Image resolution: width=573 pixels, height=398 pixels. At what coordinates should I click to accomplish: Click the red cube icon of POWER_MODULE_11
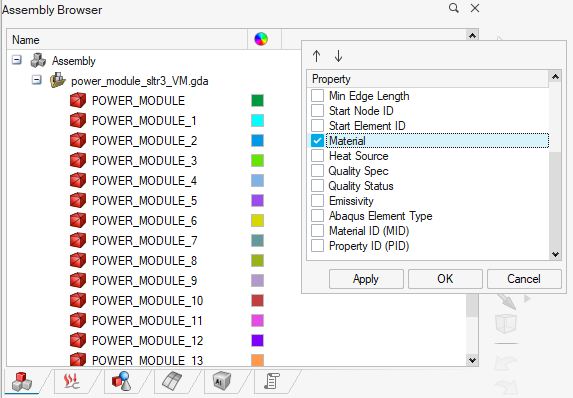(x=78, y=321)
